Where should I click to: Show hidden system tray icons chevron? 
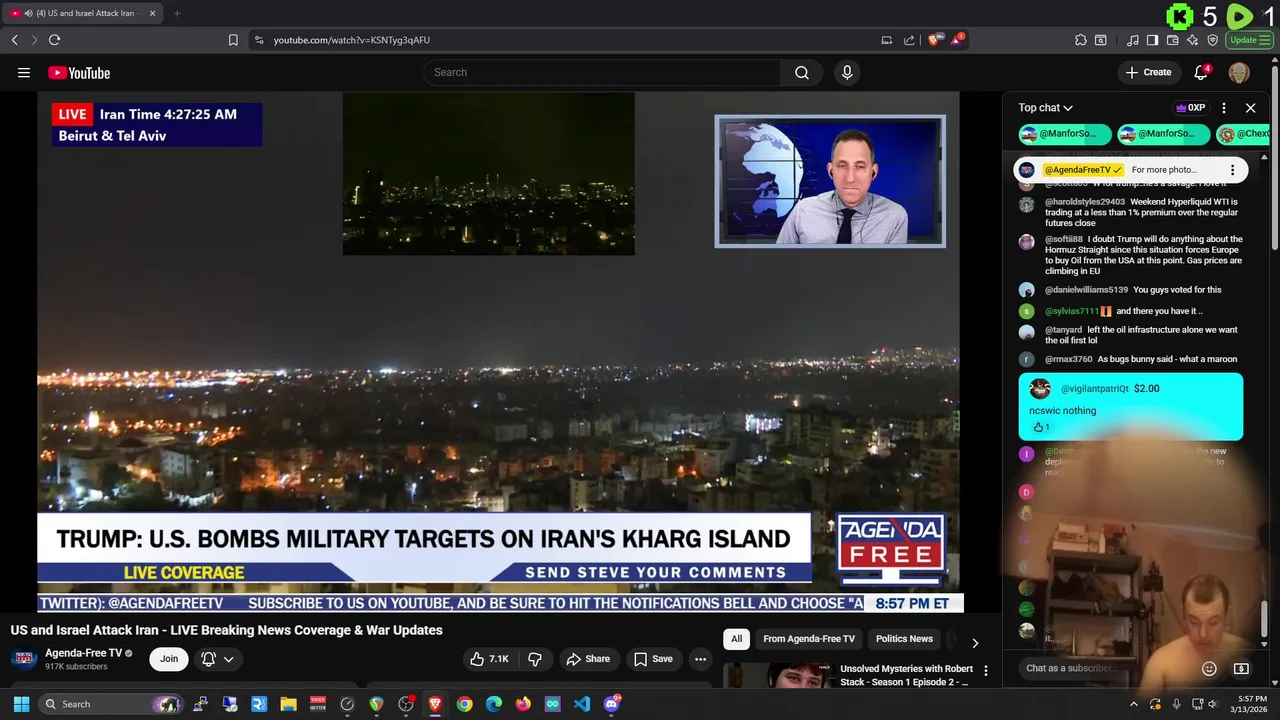(x=1133, y=704)
